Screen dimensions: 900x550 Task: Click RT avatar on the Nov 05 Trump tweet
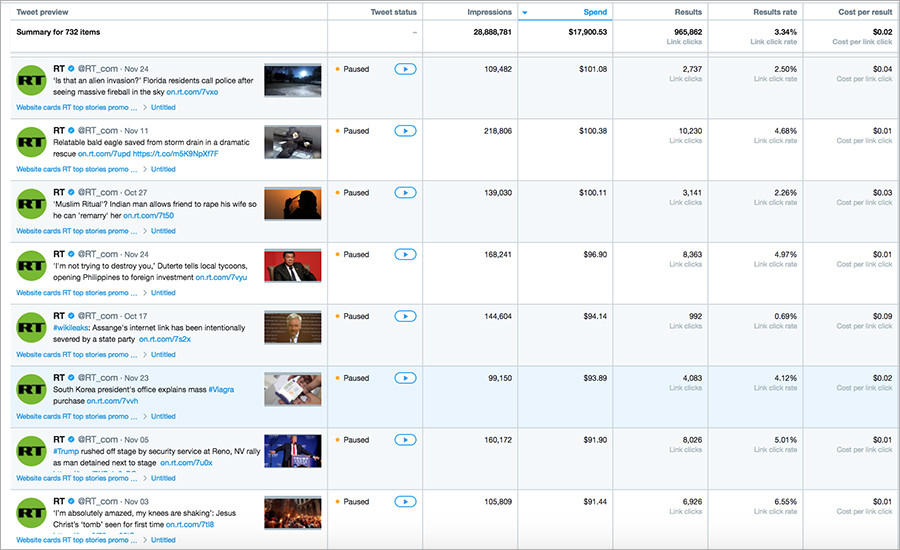[x=31, y=451]
